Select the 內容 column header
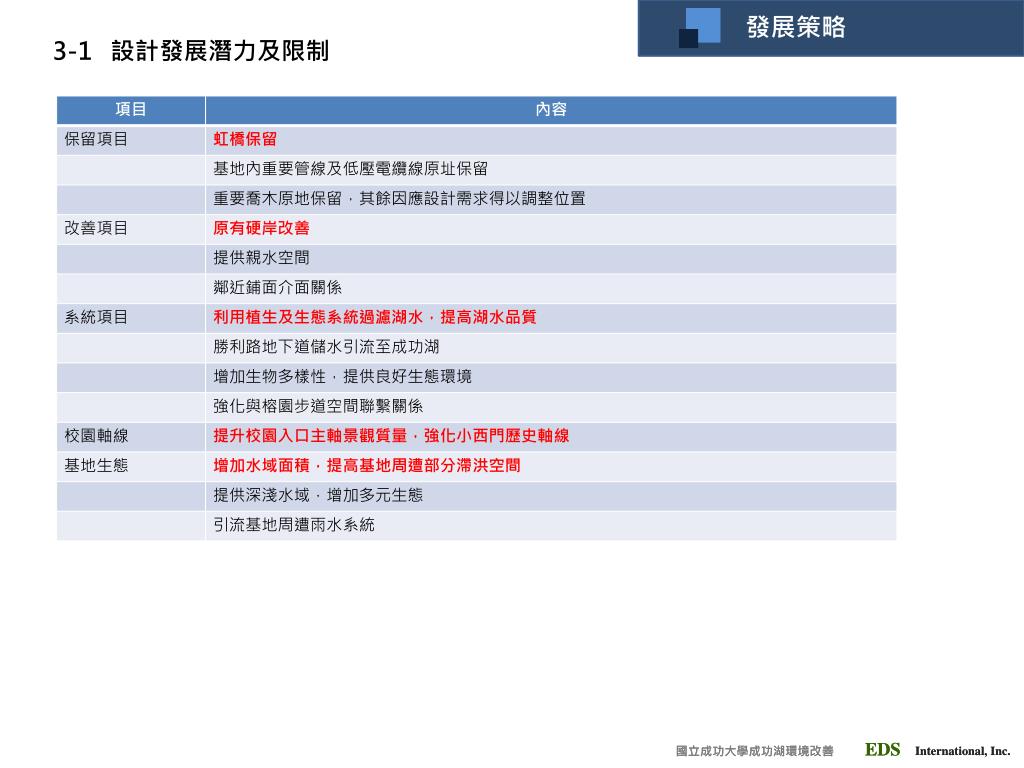 tap(551, 109)
